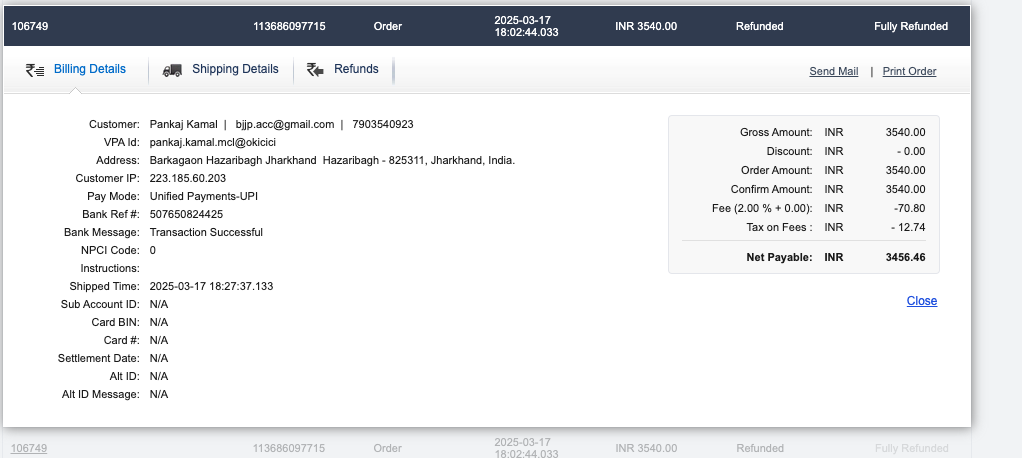
Task: Click the Fully Refunded status in header
Action: (910, 26)
